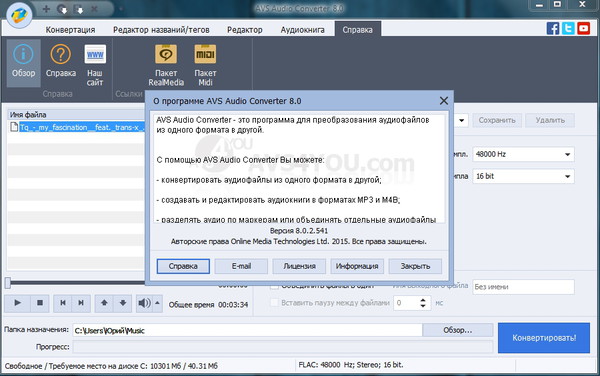Click the Справка button in the dialog
The width and height of the screenshot is (600, 376).
click(183, 266)
